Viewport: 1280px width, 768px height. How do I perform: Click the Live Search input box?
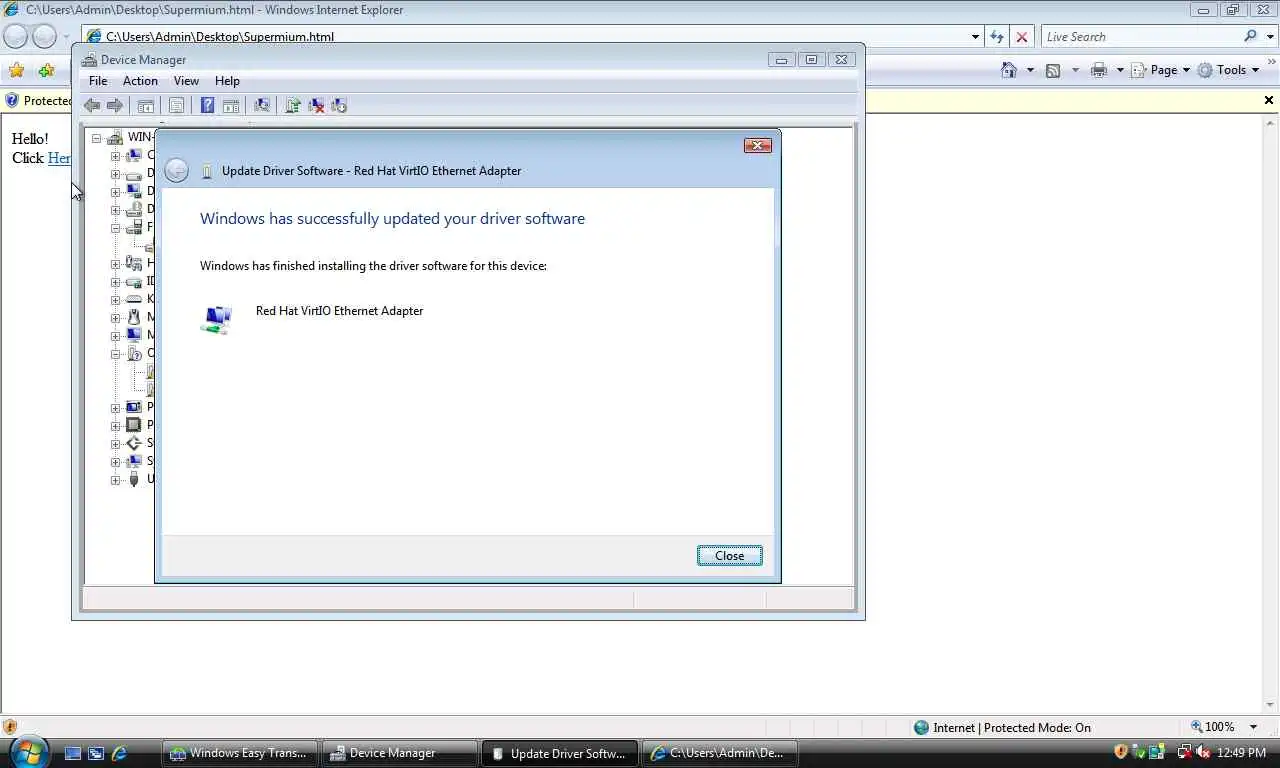click(1140, 36)
